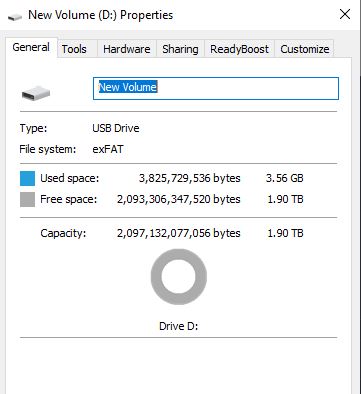Click the large USB drive icon
361x394 pixels.
pos(36,93)
